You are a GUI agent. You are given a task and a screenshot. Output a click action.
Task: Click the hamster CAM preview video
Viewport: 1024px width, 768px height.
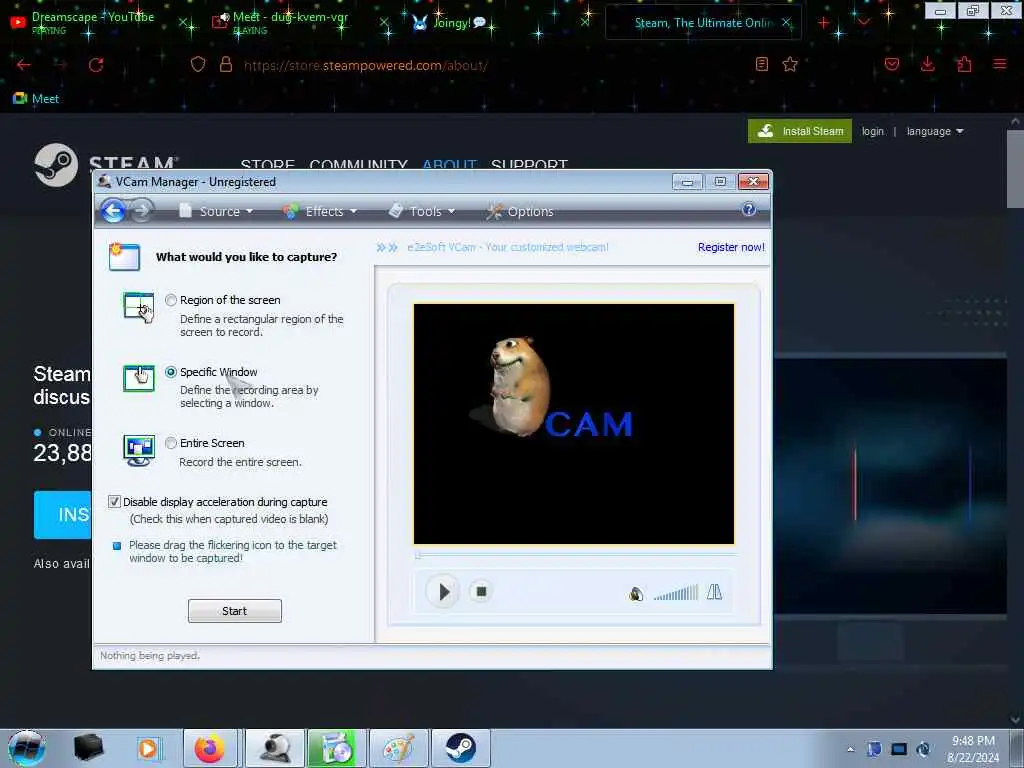[x=573, y=423]
